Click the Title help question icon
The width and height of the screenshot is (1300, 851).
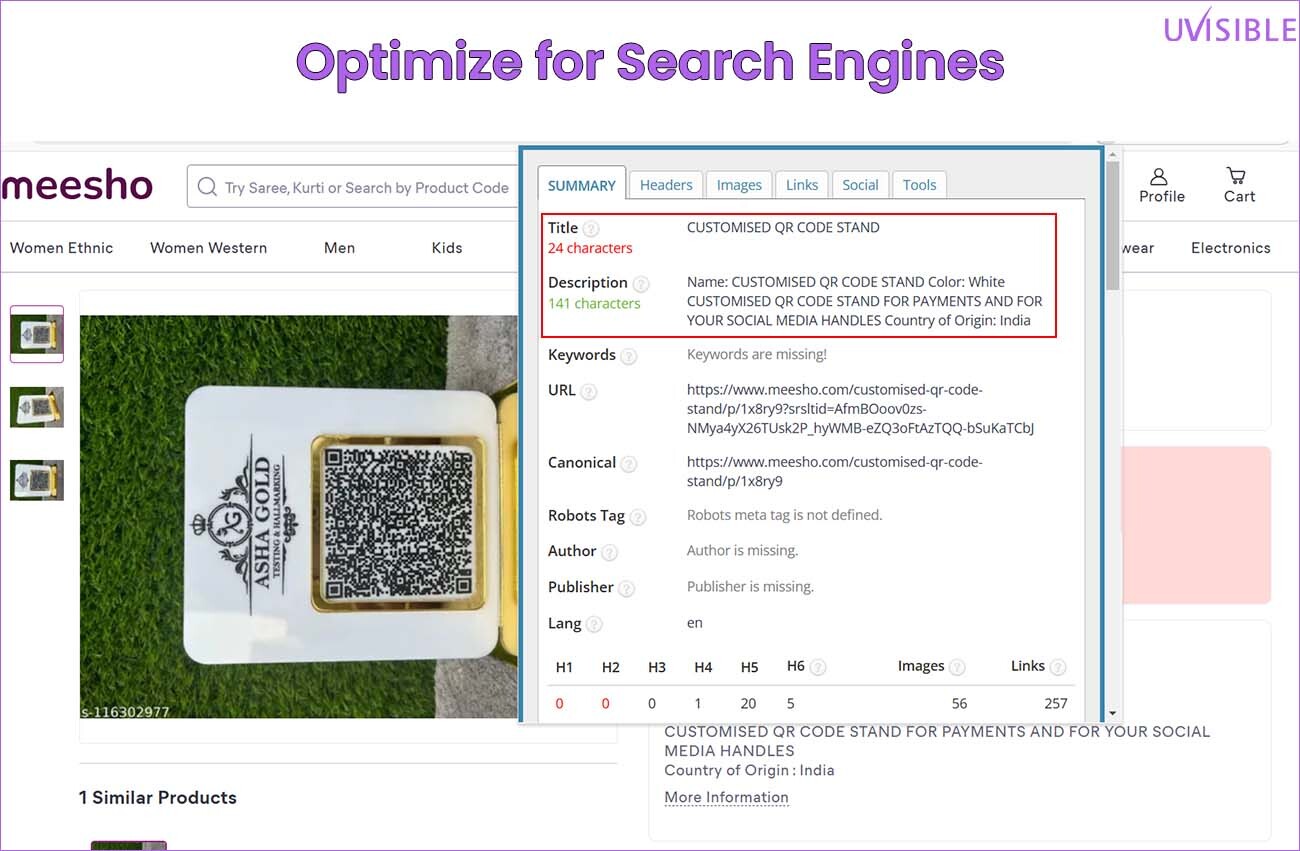coord(592,229)
